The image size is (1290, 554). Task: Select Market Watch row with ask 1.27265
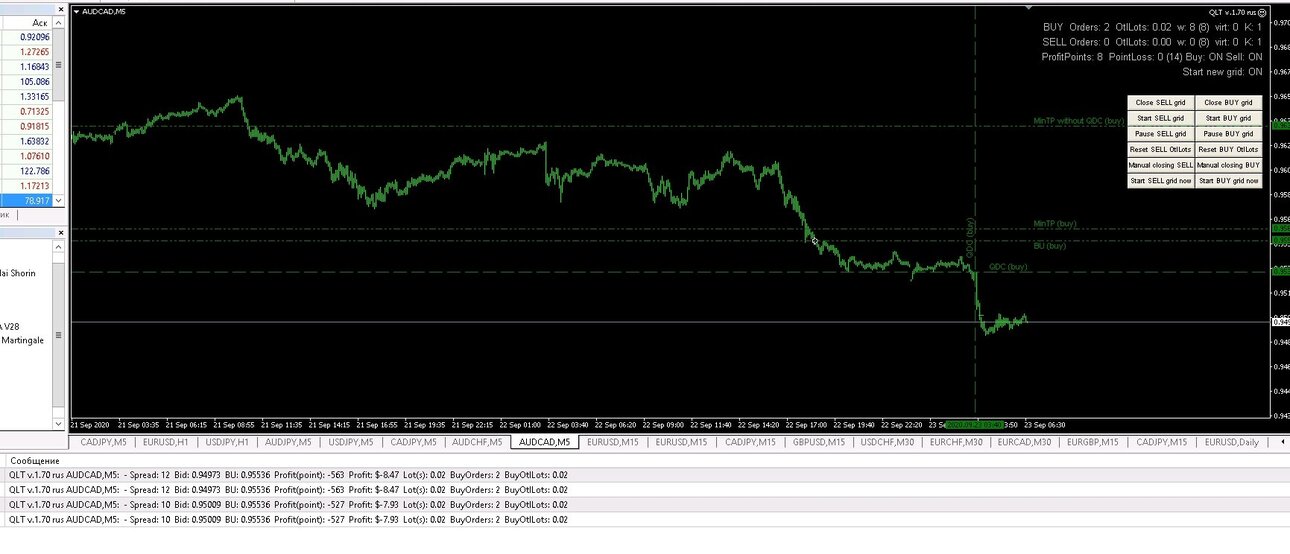tap(26, 51)
